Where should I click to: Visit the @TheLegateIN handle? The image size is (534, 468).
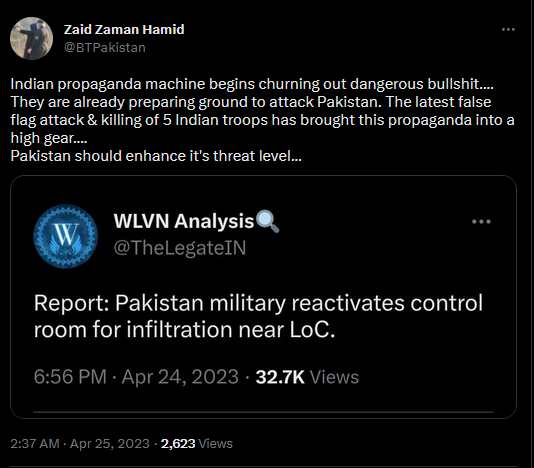point(180,248)
